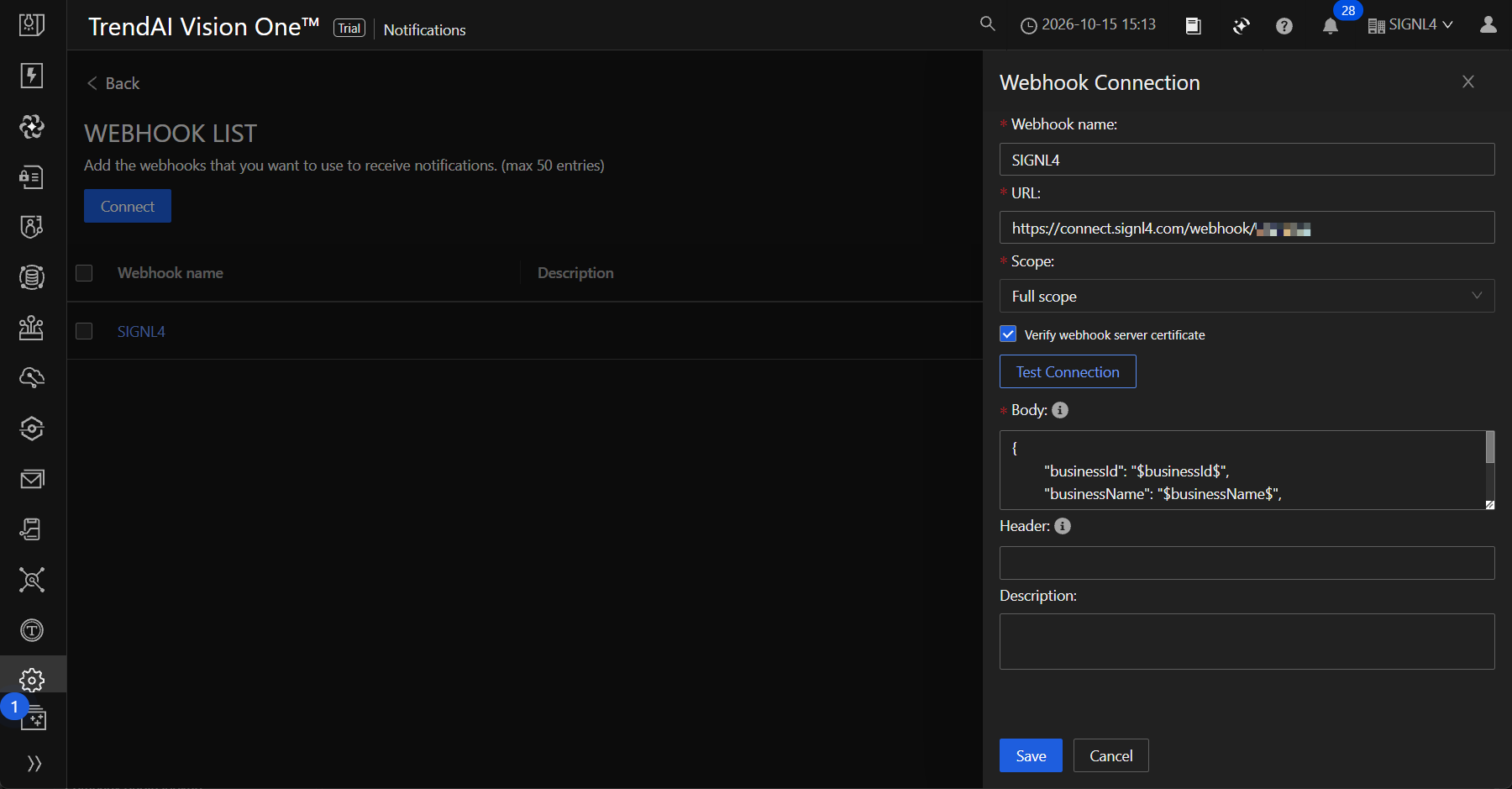Open the email envelope sidebar icon
Viewport: 1512px width, 789px height.
pyautogui.click(x=32, y=479)
